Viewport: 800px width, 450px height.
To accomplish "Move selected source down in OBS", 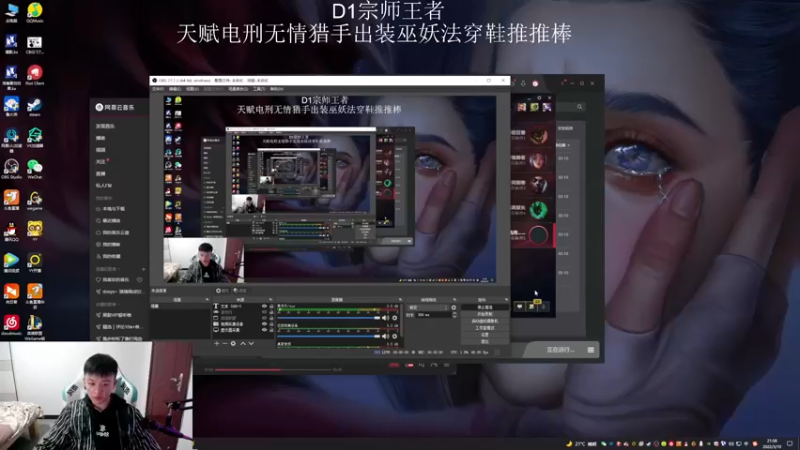I will (x=251, y=343).
